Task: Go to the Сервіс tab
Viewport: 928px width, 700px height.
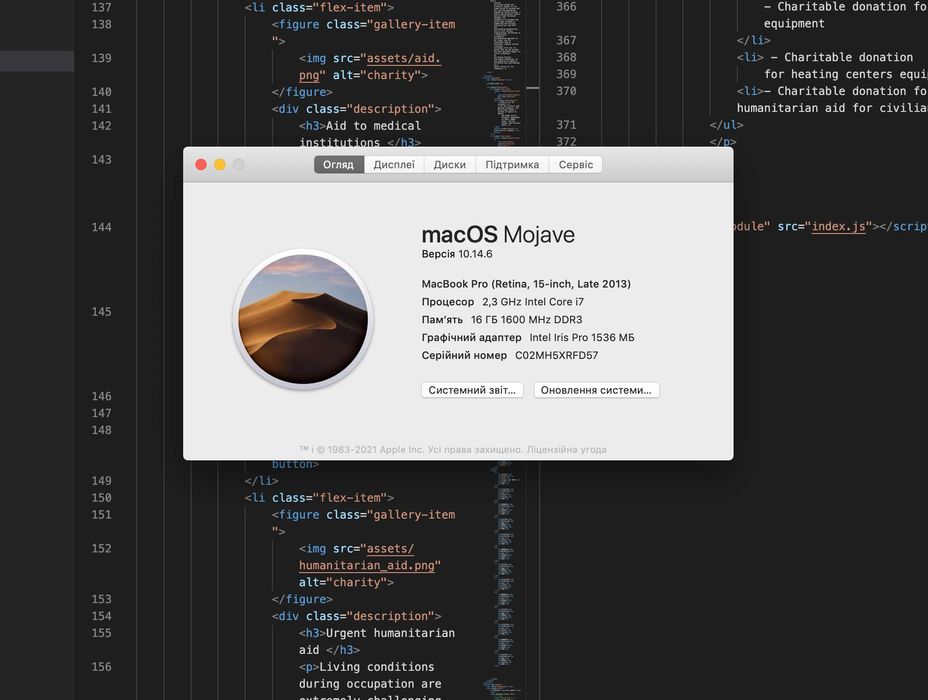Action: (576, 164)
